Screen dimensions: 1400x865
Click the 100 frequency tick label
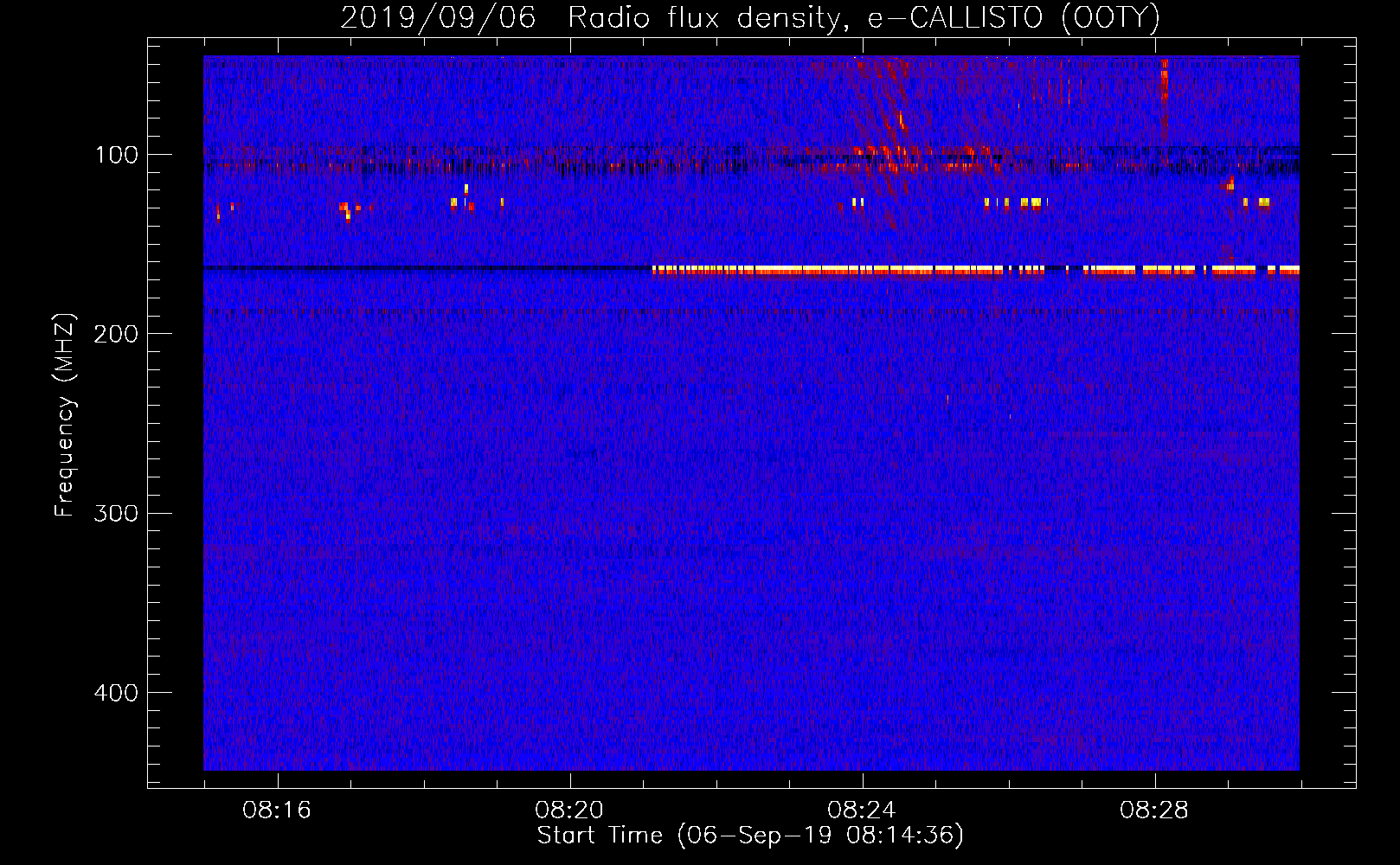(x=117, y=155)
